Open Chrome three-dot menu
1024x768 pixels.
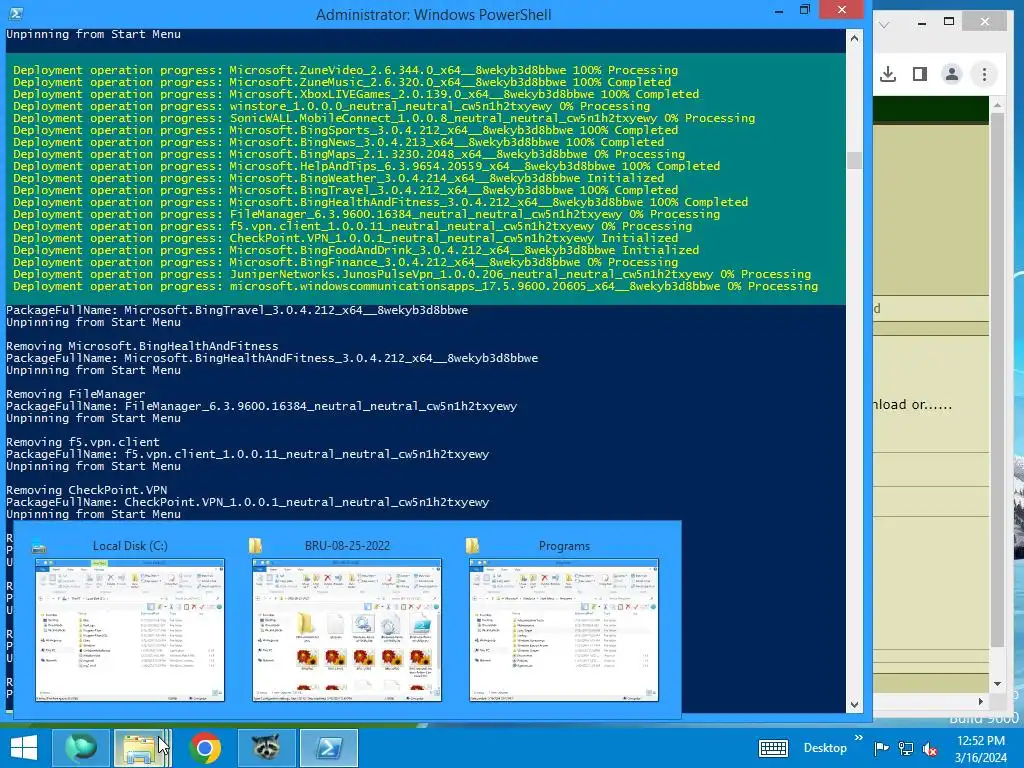pyautogui.click(x=984, y=74)
